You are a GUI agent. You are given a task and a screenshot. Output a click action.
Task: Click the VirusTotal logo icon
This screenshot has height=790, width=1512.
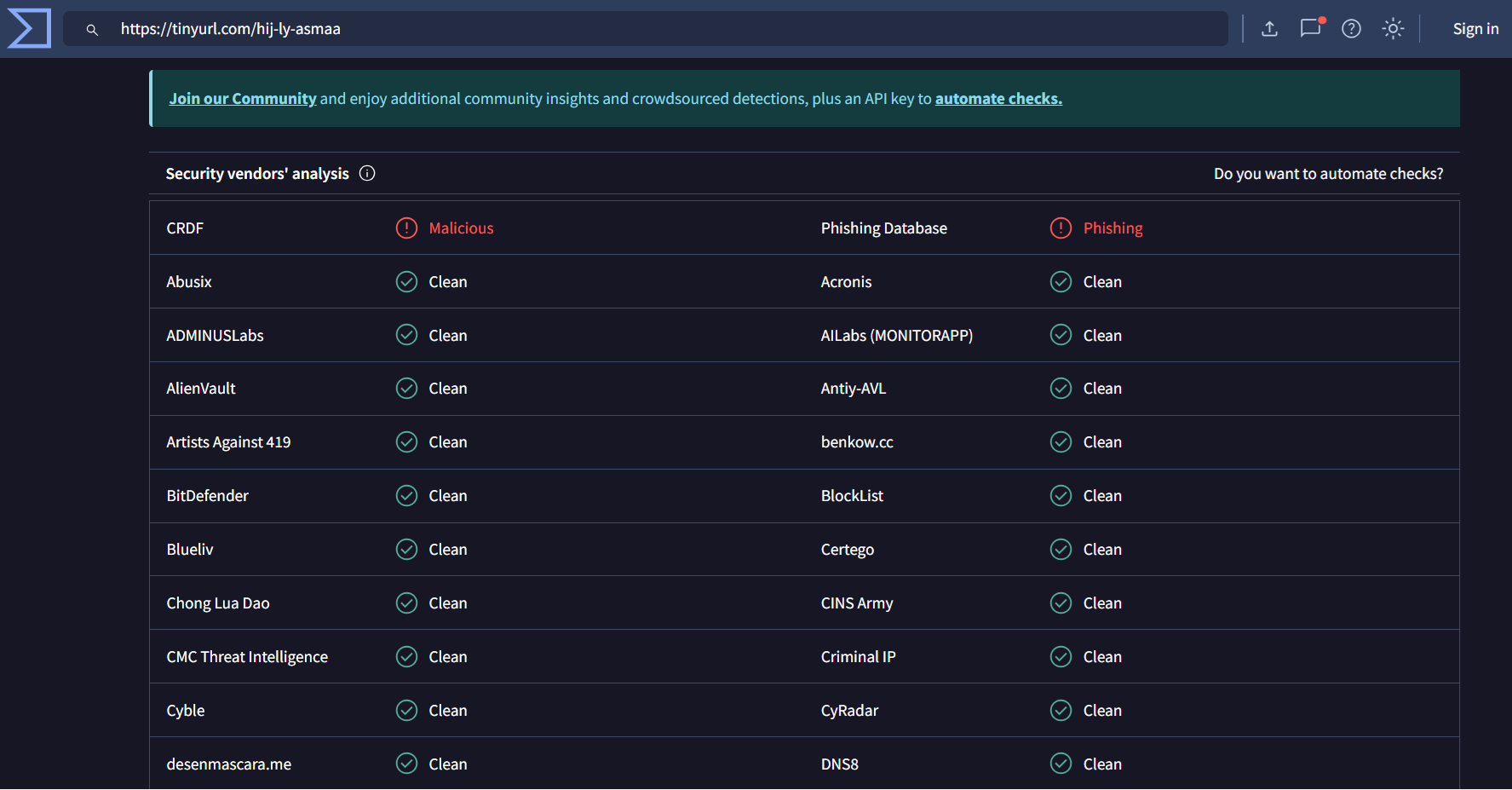point(29,29)
